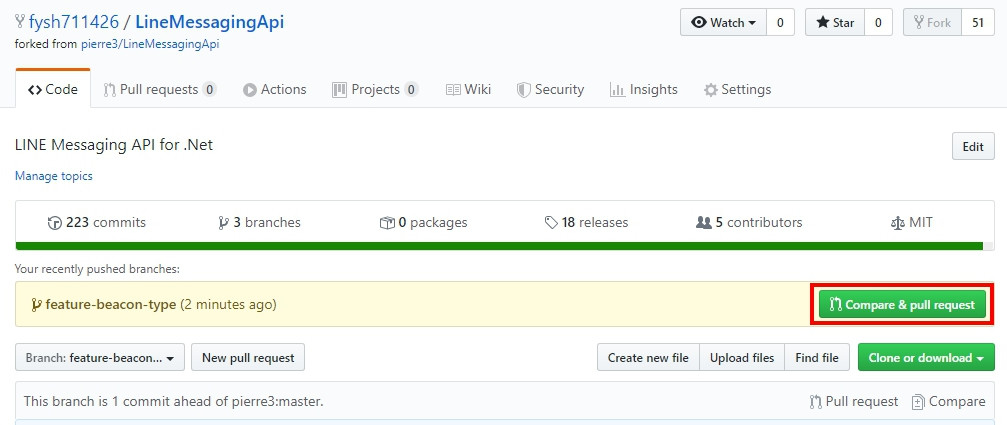Click Edit repository description button

click(x=973, y=146)
